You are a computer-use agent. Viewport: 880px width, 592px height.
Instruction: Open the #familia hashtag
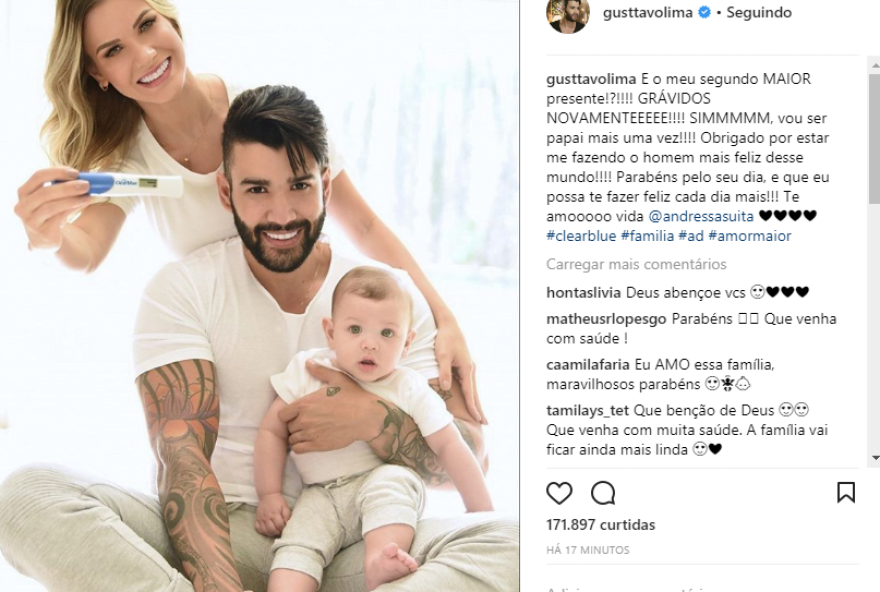tap(647, 236)
